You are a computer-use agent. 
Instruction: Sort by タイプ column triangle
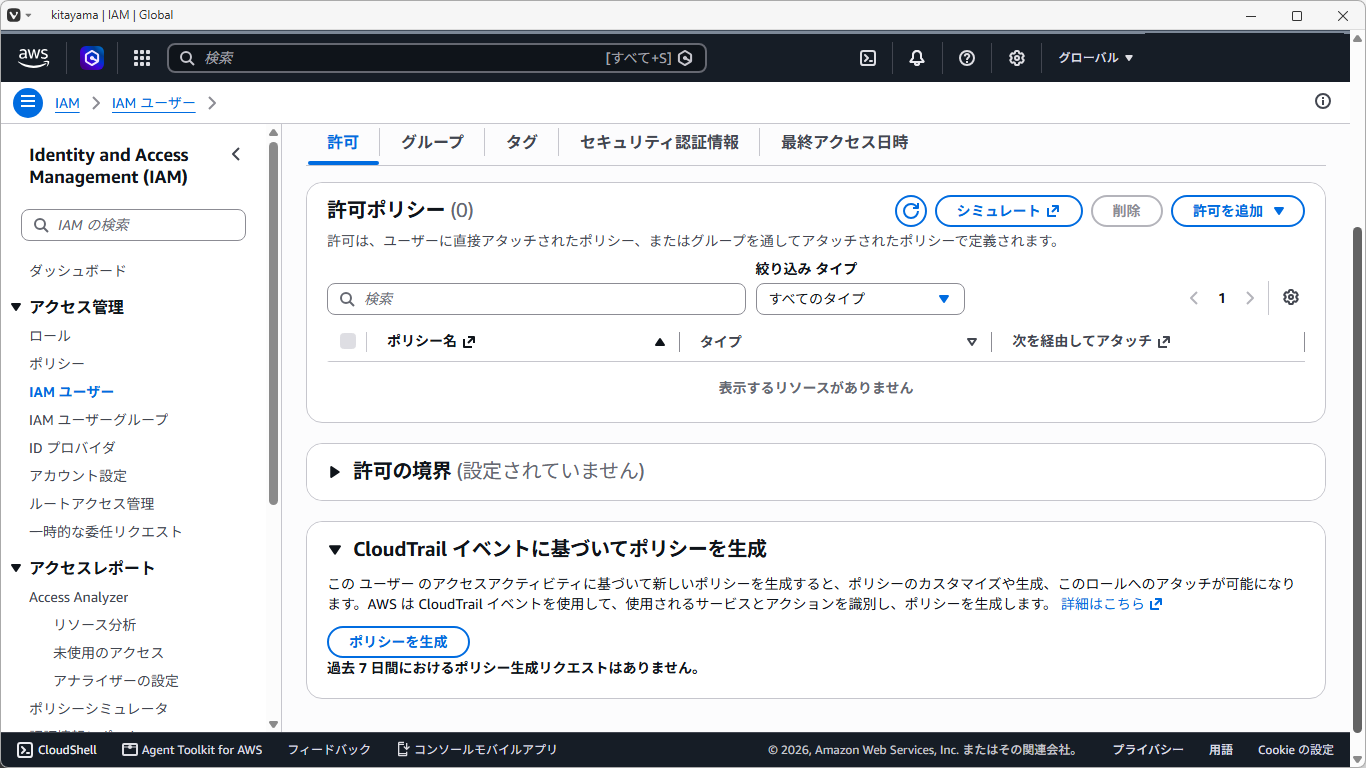972,342
